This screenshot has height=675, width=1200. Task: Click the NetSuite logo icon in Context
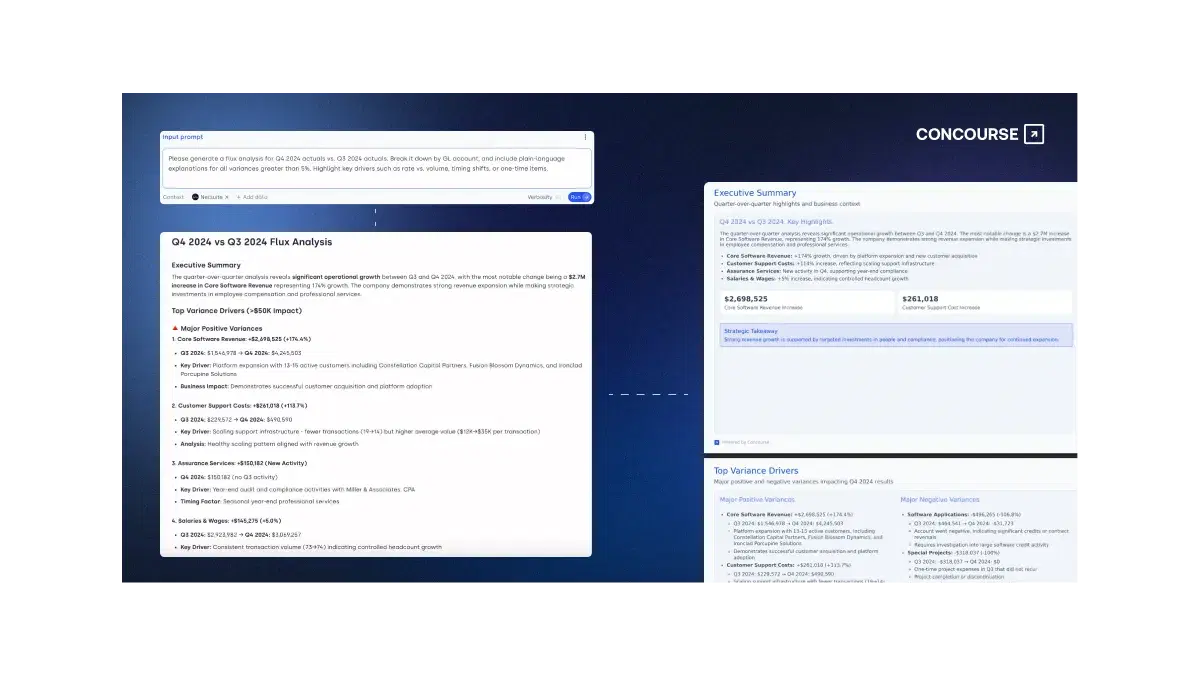point(195,197)
